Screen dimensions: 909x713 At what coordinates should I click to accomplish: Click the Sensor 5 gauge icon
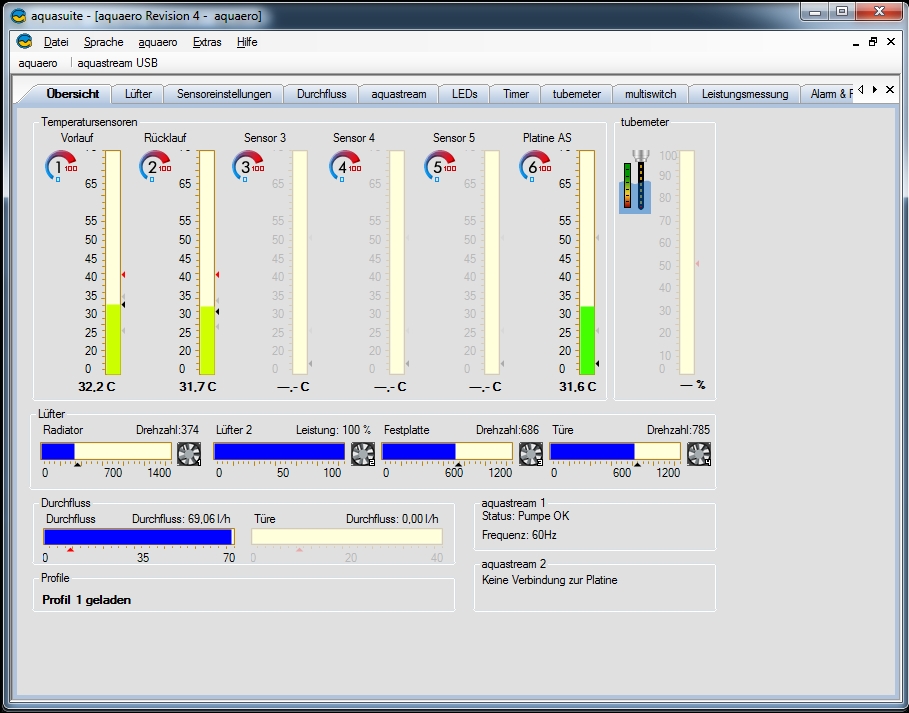441,166
